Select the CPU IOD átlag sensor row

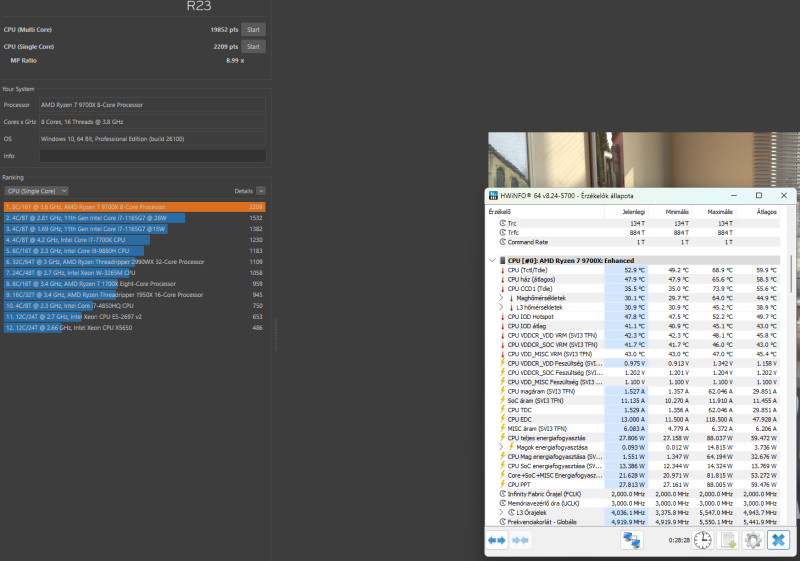pos(634,326)
